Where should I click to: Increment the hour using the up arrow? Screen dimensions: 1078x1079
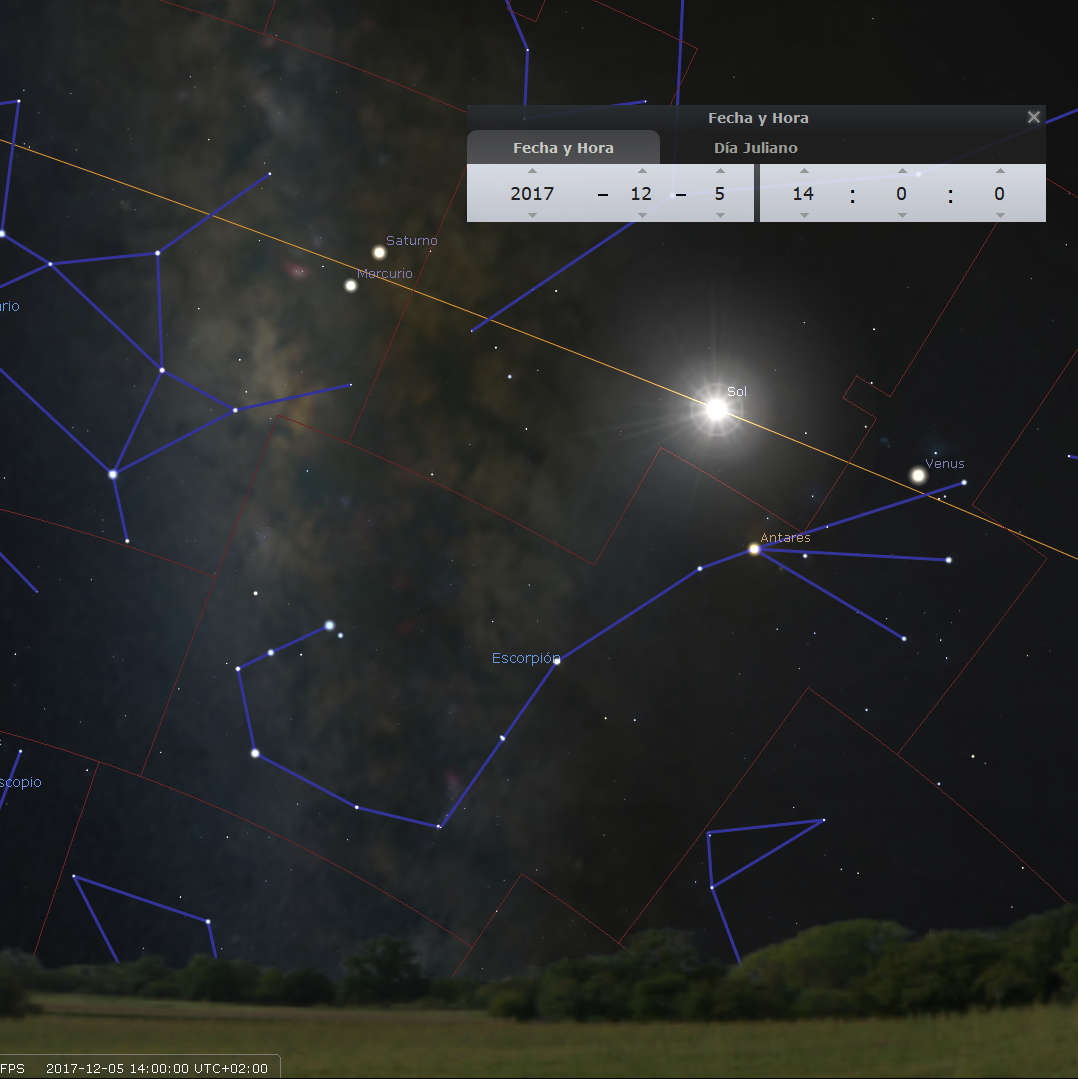point(803,171)
